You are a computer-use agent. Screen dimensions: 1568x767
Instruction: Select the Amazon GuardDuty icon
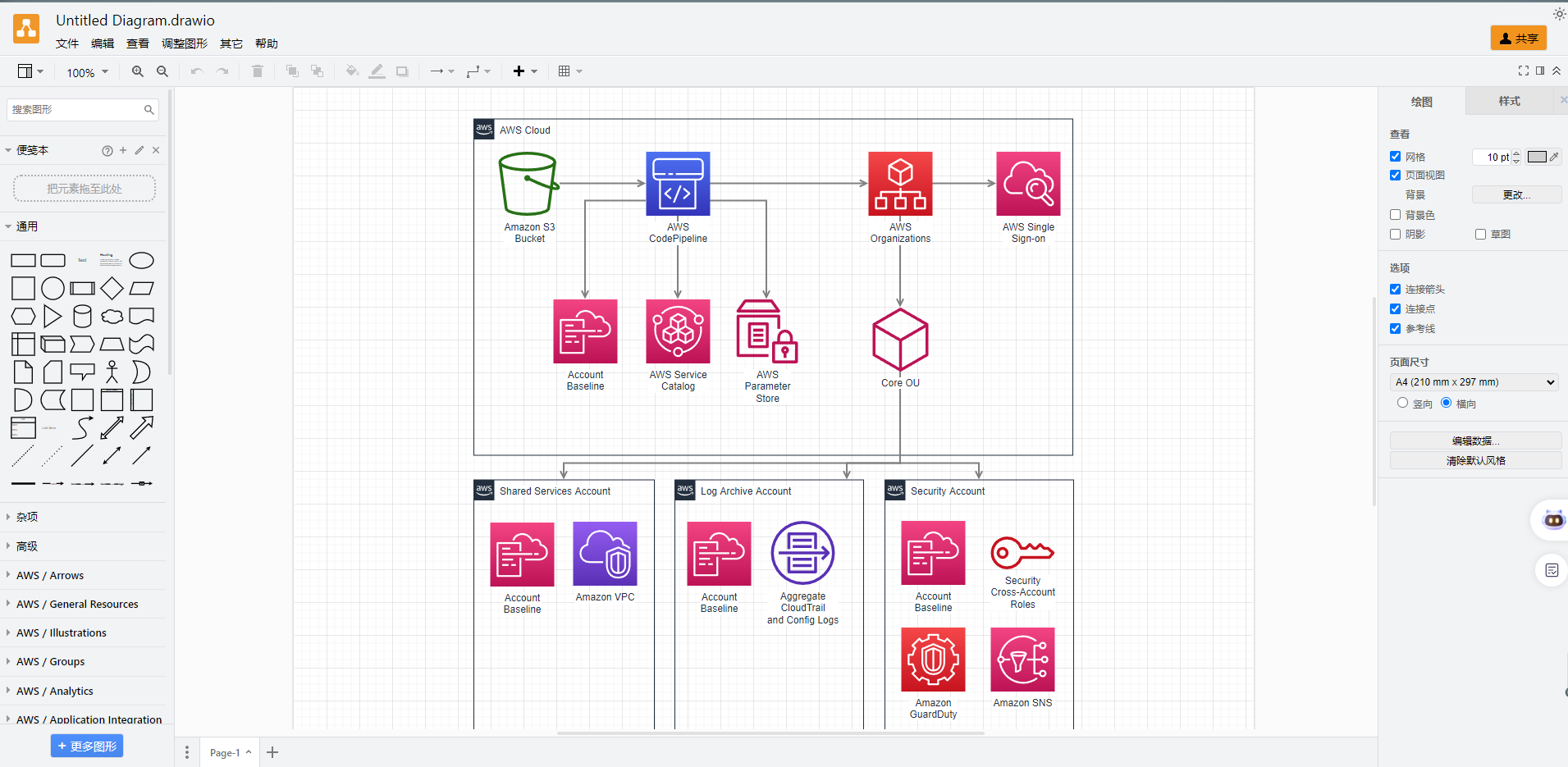pos(933,660)
